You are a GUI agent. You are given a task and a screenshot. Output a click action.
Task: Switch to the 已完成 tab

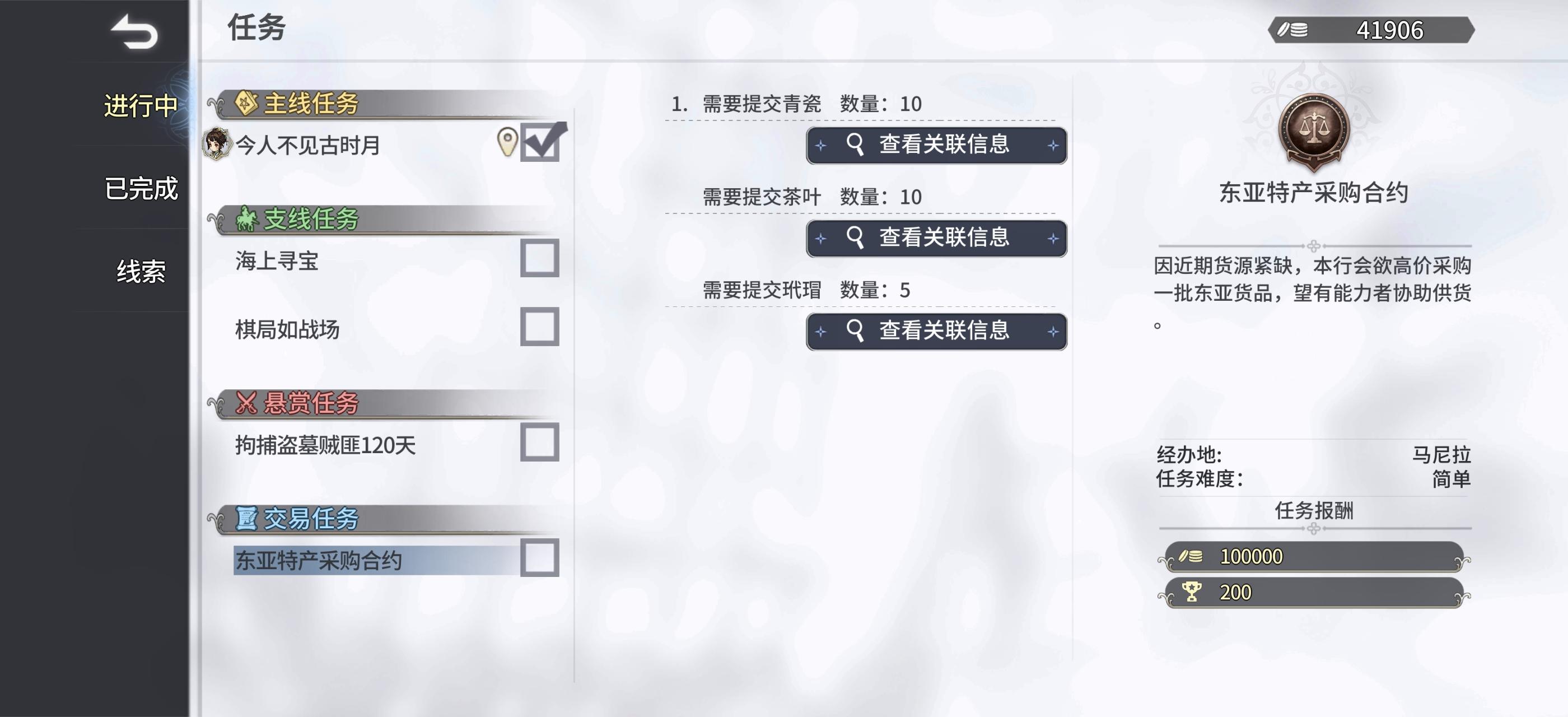(141, 188)
